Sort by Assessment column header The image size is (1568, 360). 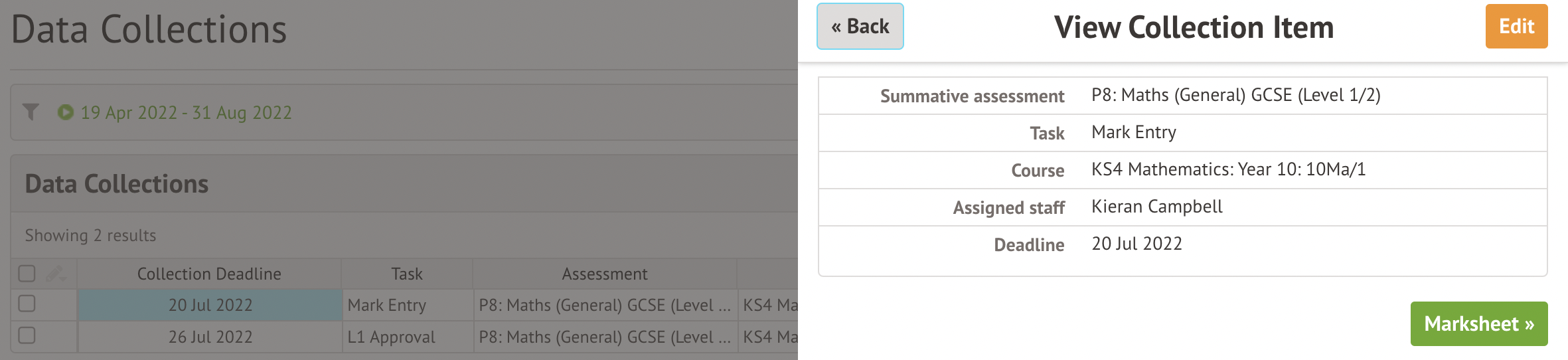[605, 274]
